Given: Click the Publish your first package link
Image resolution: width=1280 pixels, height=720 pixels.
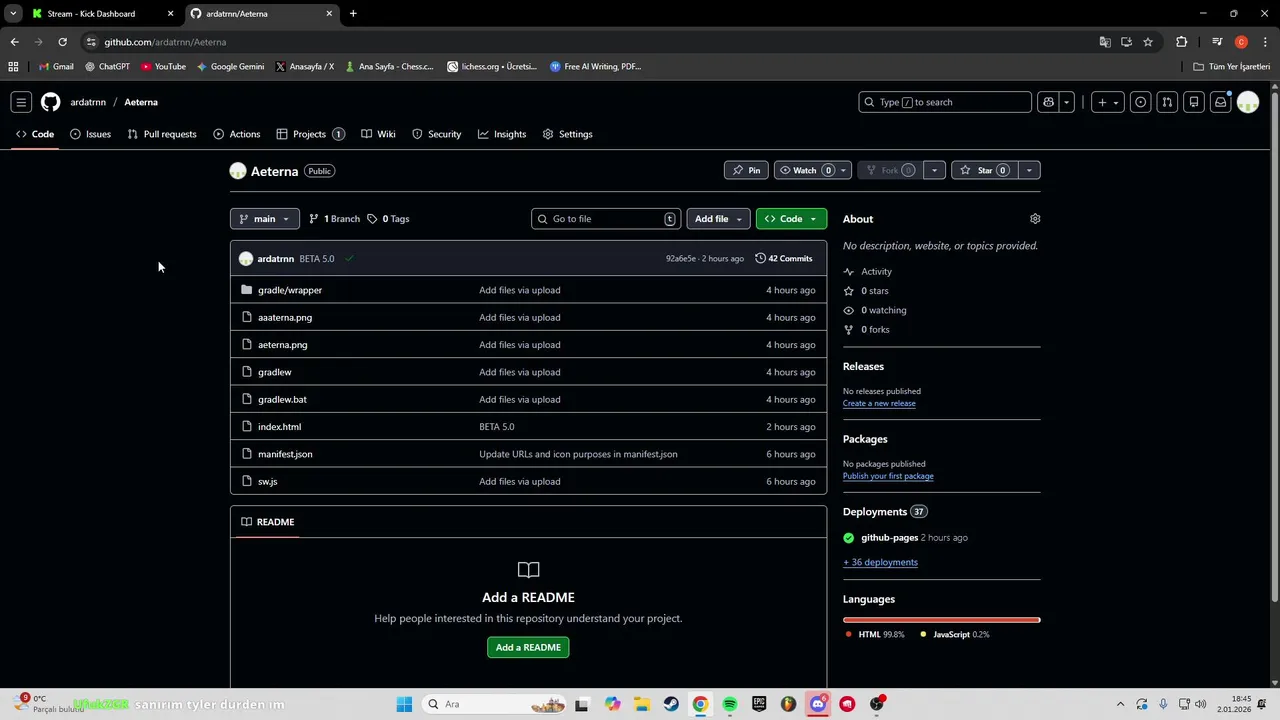Looking at the screenshot, I should coord(888,476).
